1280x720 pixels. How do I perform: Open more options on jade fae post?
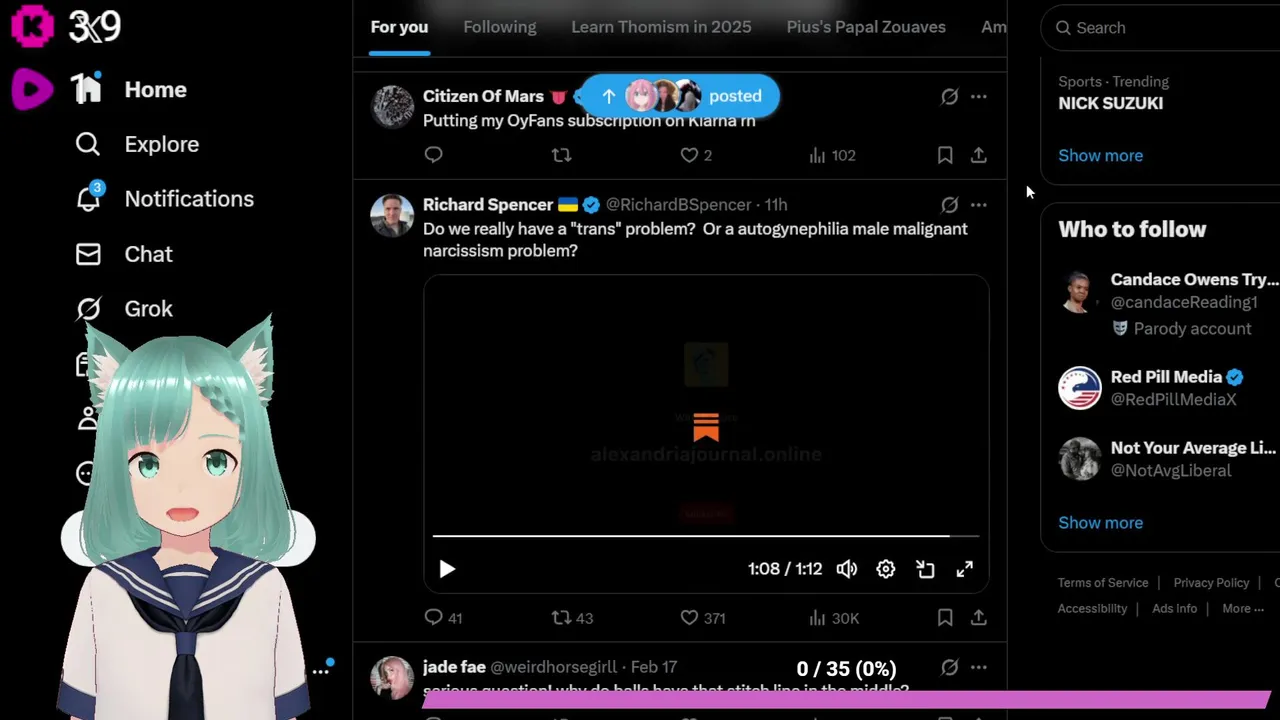click(979, 667)
